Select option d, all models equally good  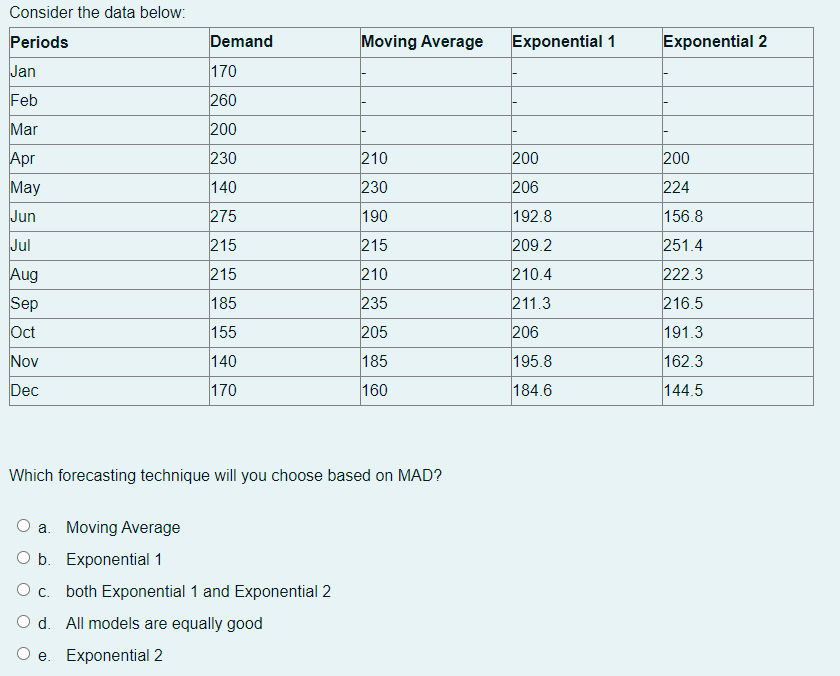(x=22, y=622)
